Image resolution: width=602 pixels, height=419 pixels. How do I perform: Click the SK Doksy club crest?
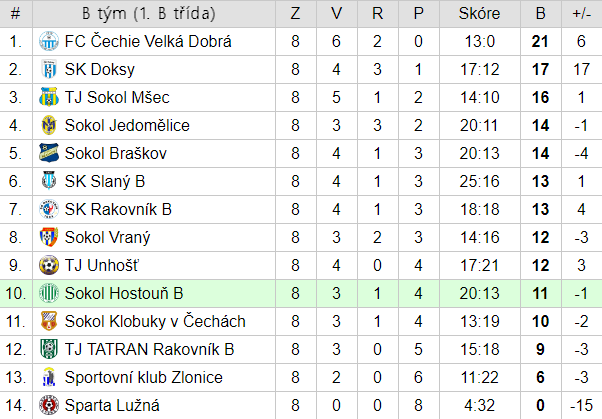[x=49, y=70]
